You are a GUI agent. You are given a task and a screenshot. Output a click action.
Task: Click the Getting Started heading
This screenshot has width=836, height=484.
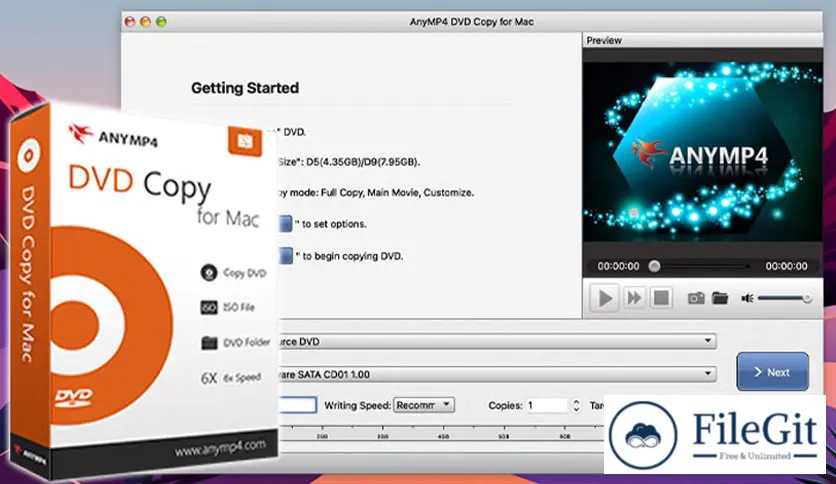[245, 88]
